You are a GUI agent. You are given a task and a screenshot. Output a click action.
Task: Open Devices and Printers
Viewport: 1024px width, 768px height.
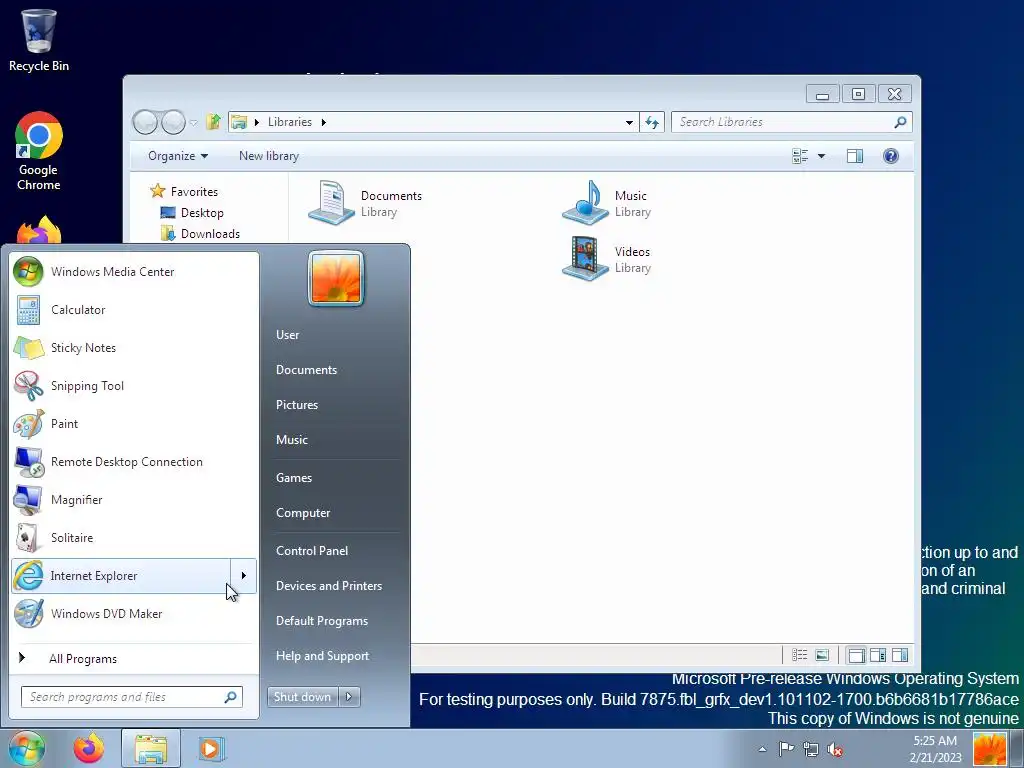pyautogui.click(x=328, y=586)
